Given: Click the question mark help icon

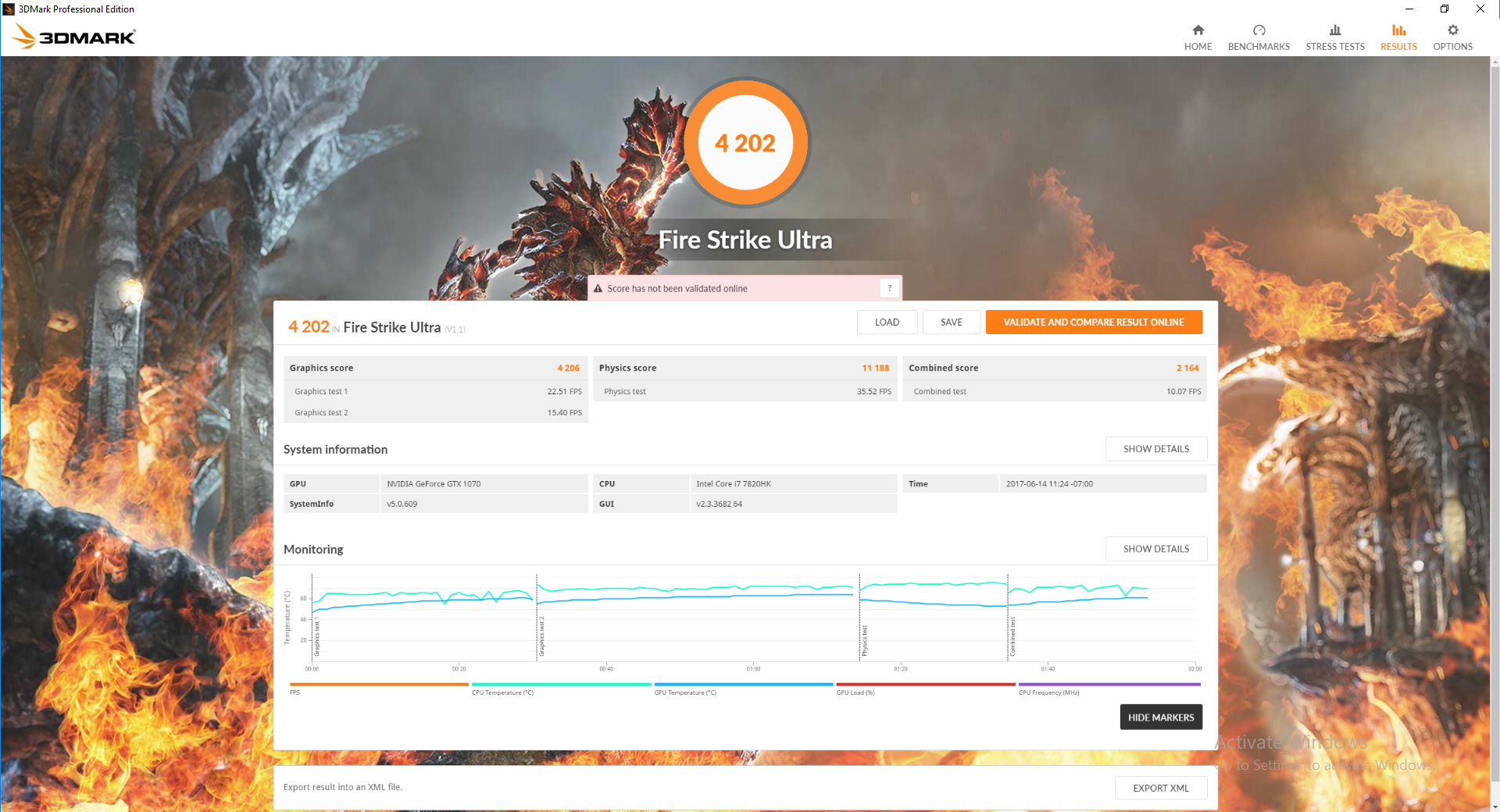Looking at the screenshot, I should point(889,288).
